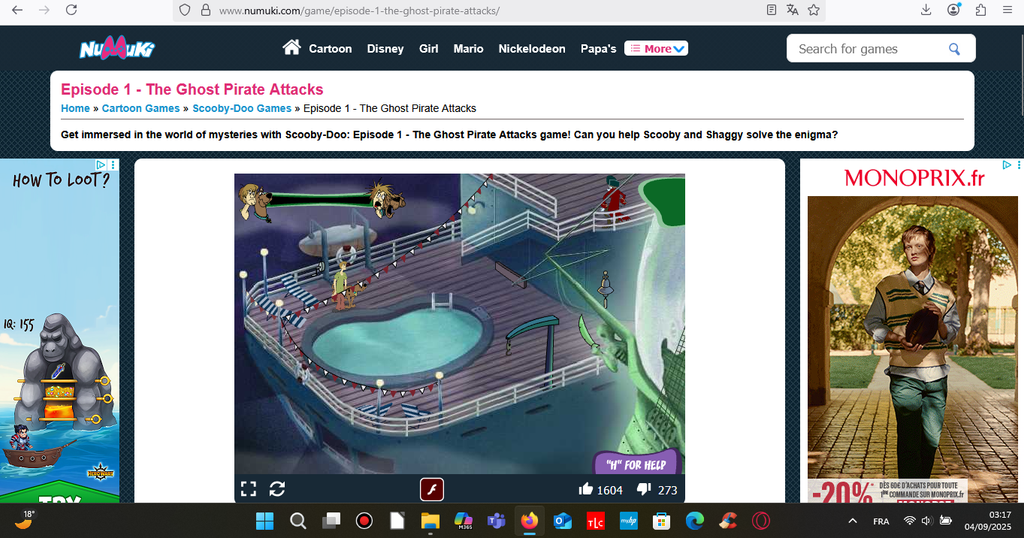Screen dimensions: 1024x538
Task: Go to the Numuki home icon
Action: (291, 47)
